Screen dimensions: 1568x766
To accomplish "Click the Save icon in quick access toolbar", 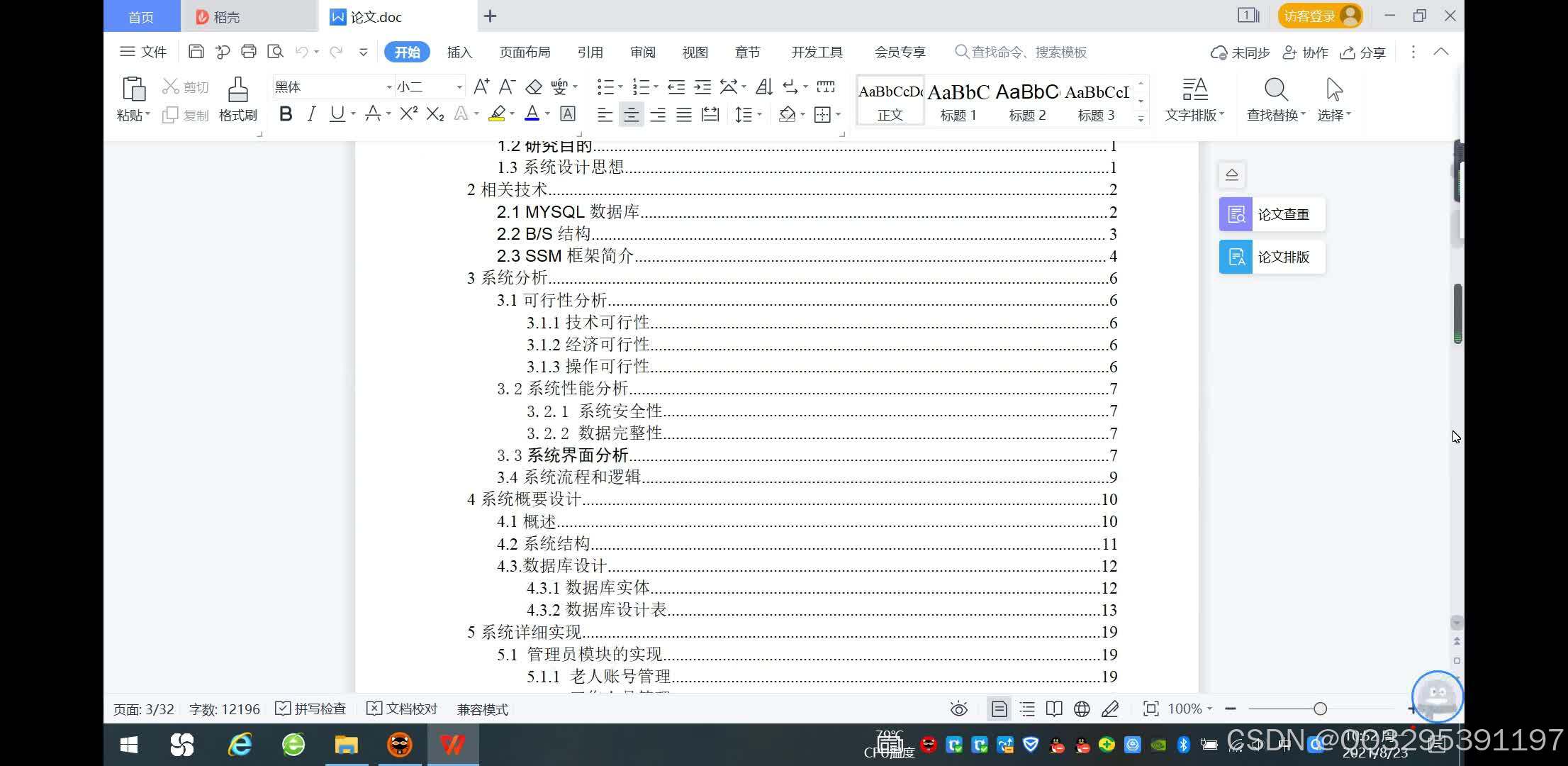I will pos(196,51).
